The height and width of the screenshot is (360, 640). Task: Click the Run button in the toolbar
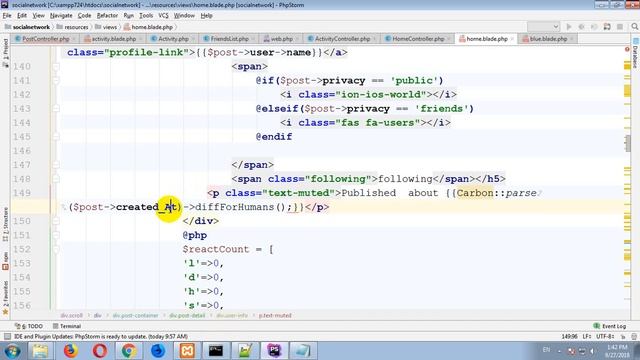click(569, 27)
